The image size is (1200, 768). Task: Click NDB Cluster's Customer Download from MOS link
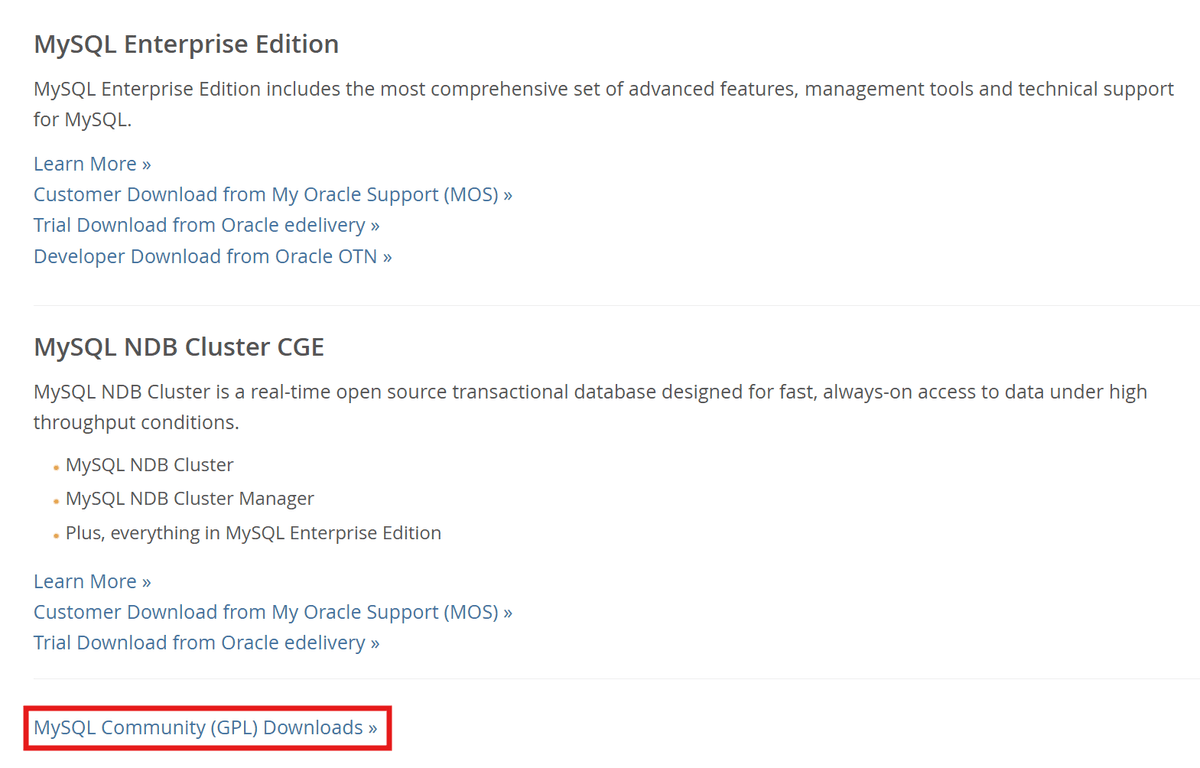[272, 612]
